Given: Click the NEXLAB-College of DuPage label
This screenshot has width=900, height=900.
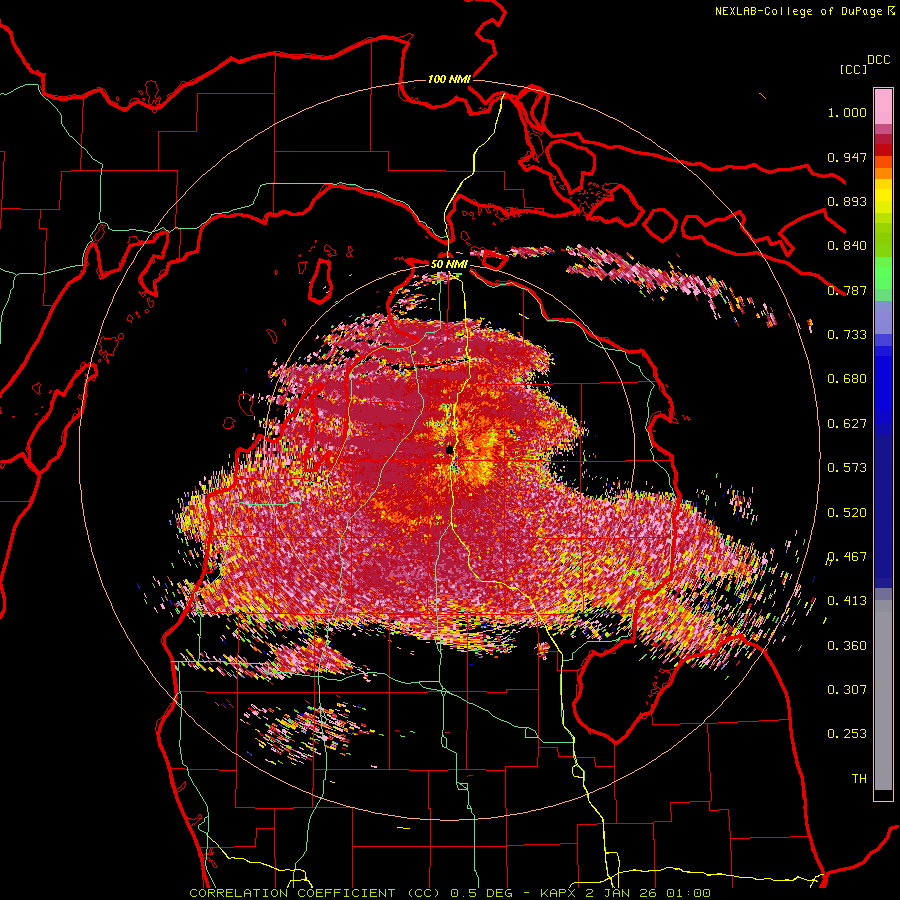Looking at the screenshot, I should 798,11.
